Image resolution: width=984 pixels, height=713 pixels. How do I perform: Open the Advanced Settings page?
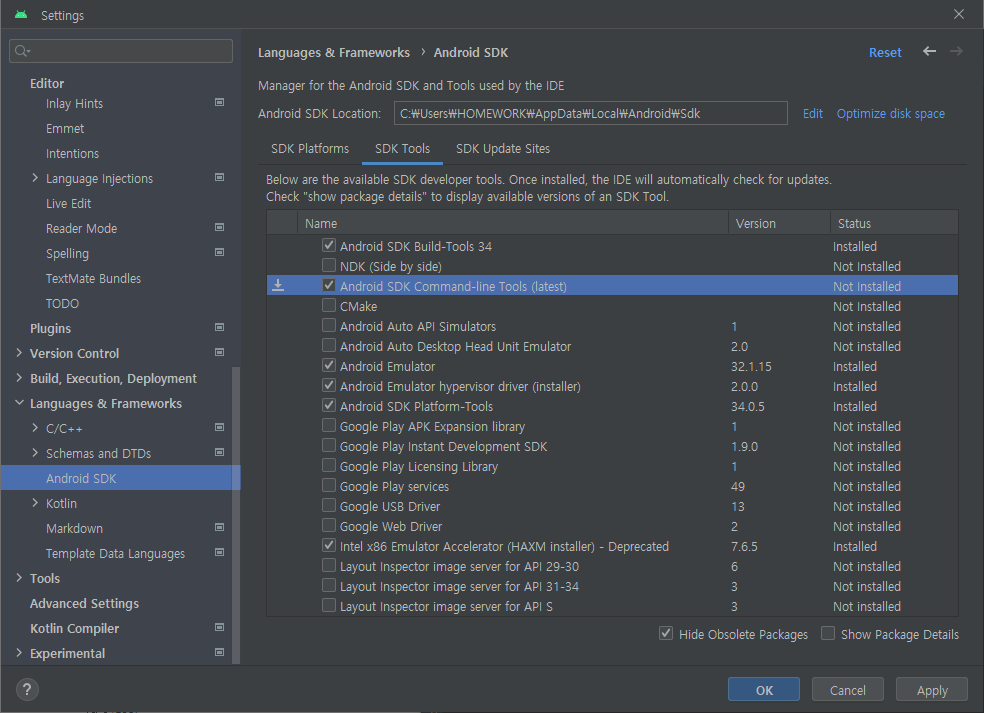point(84,603)
